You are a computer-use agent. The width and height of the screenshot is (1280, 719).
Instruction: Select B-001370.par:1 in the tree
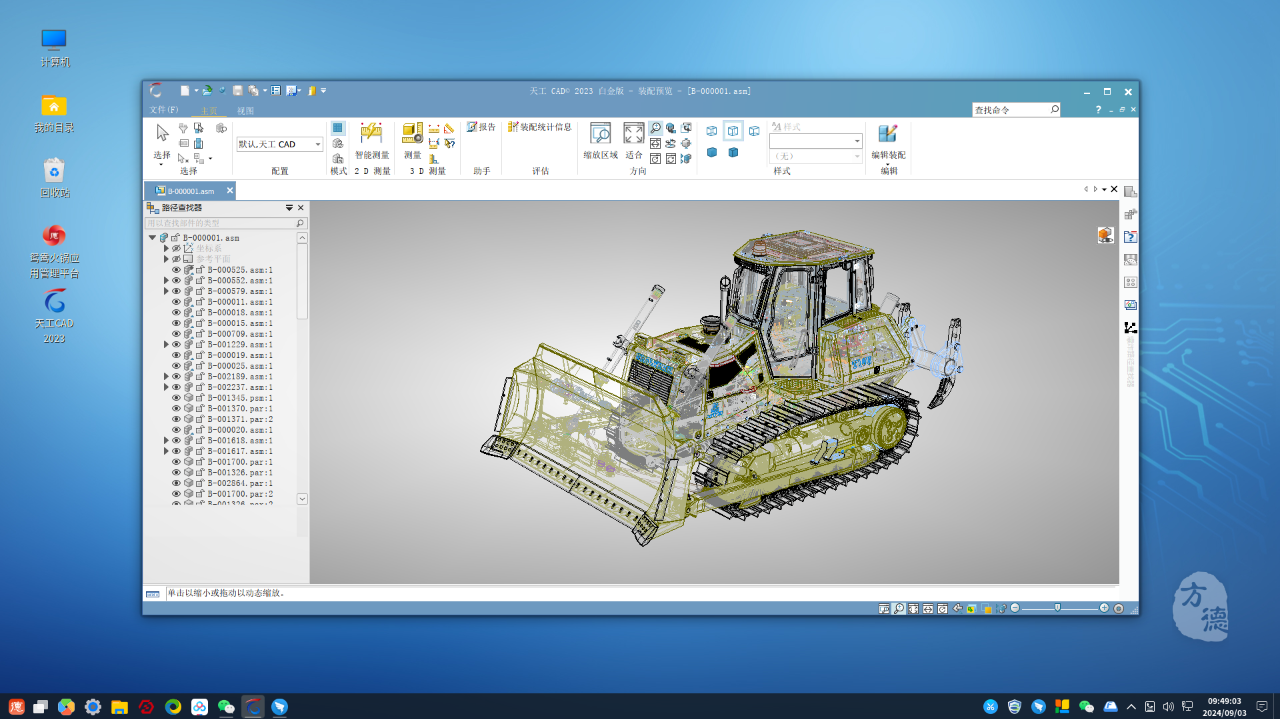[239, 409]
